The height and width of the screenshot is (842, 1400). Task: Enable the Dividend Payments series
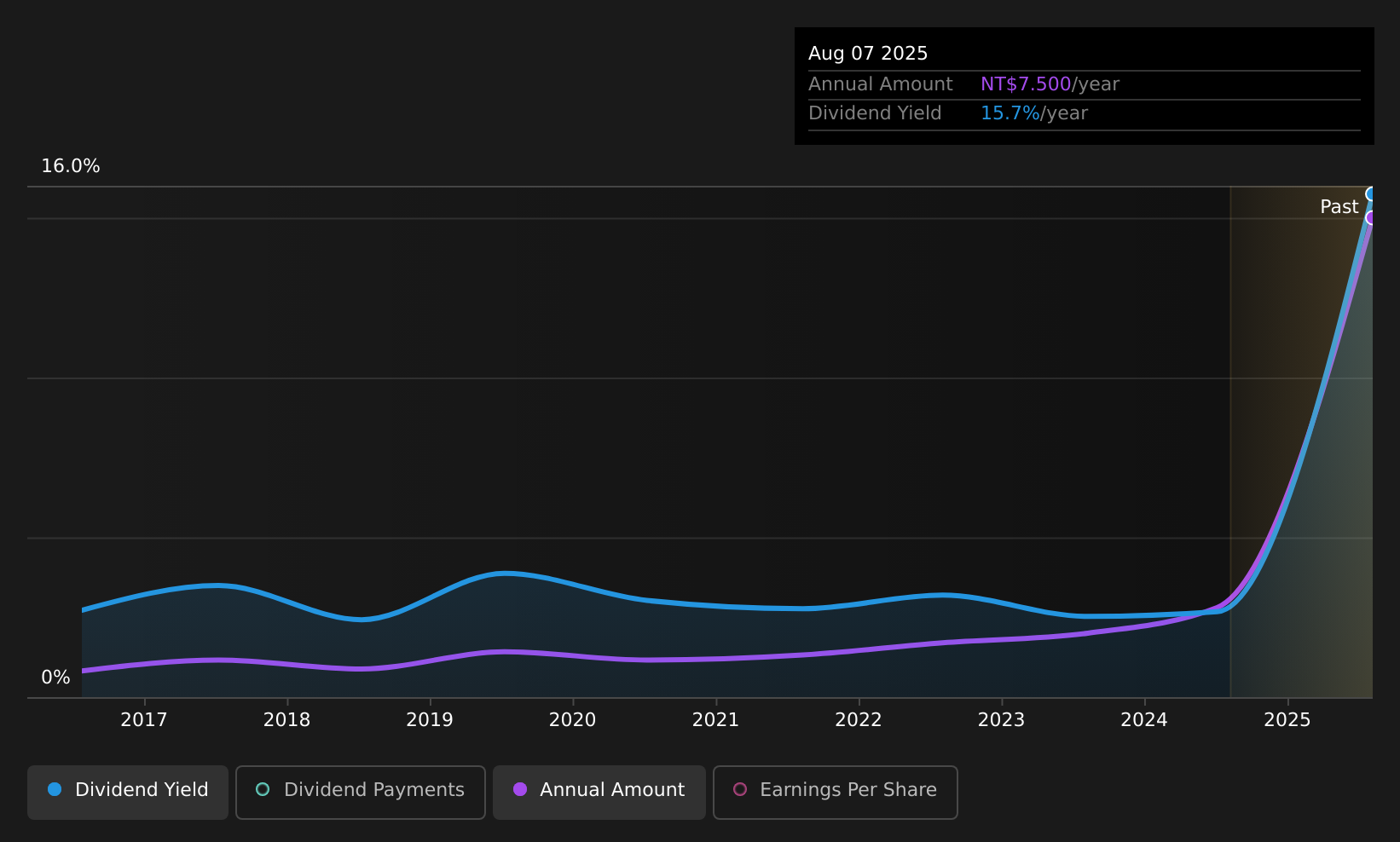click(361, 792)
